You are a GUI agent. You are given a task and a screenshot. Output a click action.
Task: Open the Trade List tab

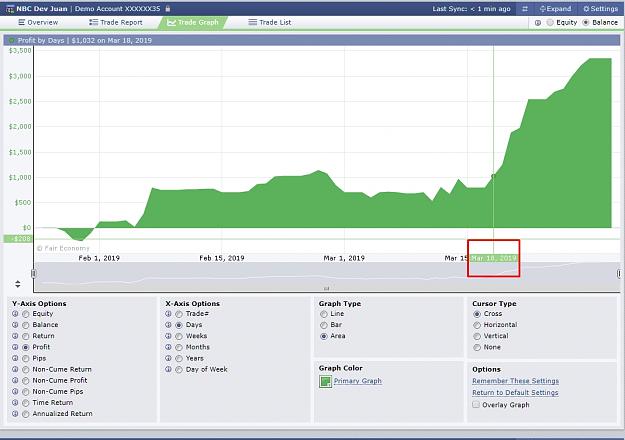(269, 23)
